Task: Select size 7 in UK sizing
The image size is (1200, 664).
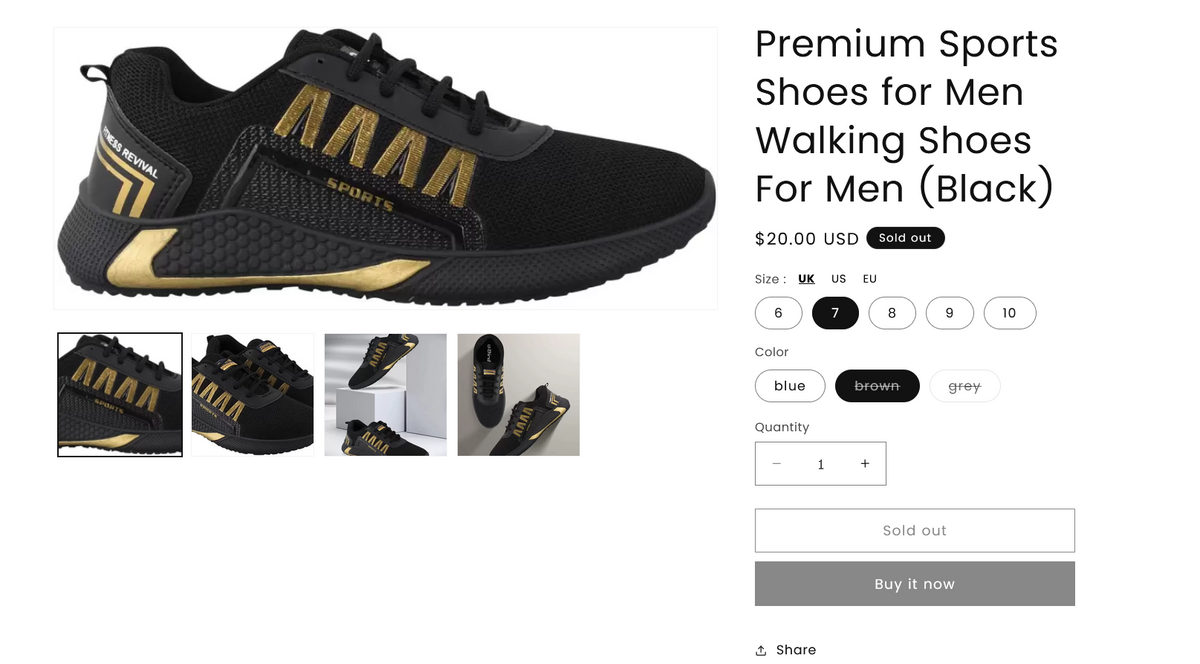Action: tap(835, 312)
